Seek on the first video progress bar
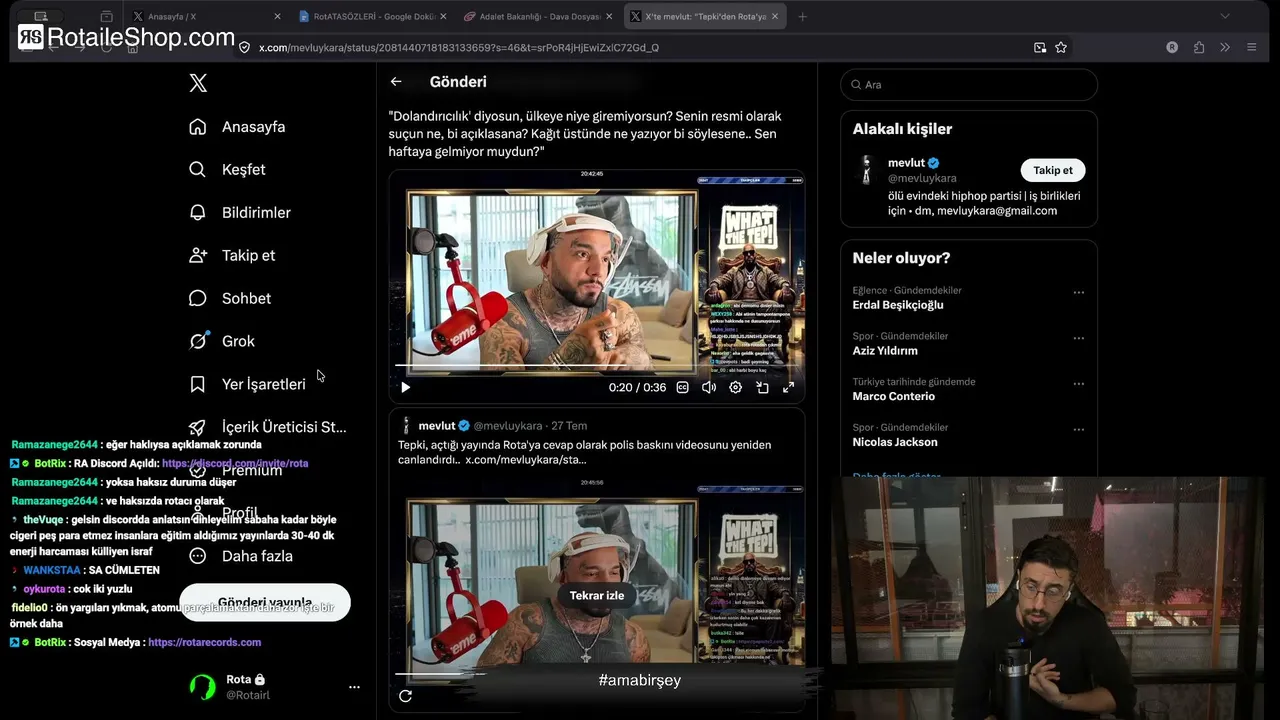 click(x=596, y=366)
